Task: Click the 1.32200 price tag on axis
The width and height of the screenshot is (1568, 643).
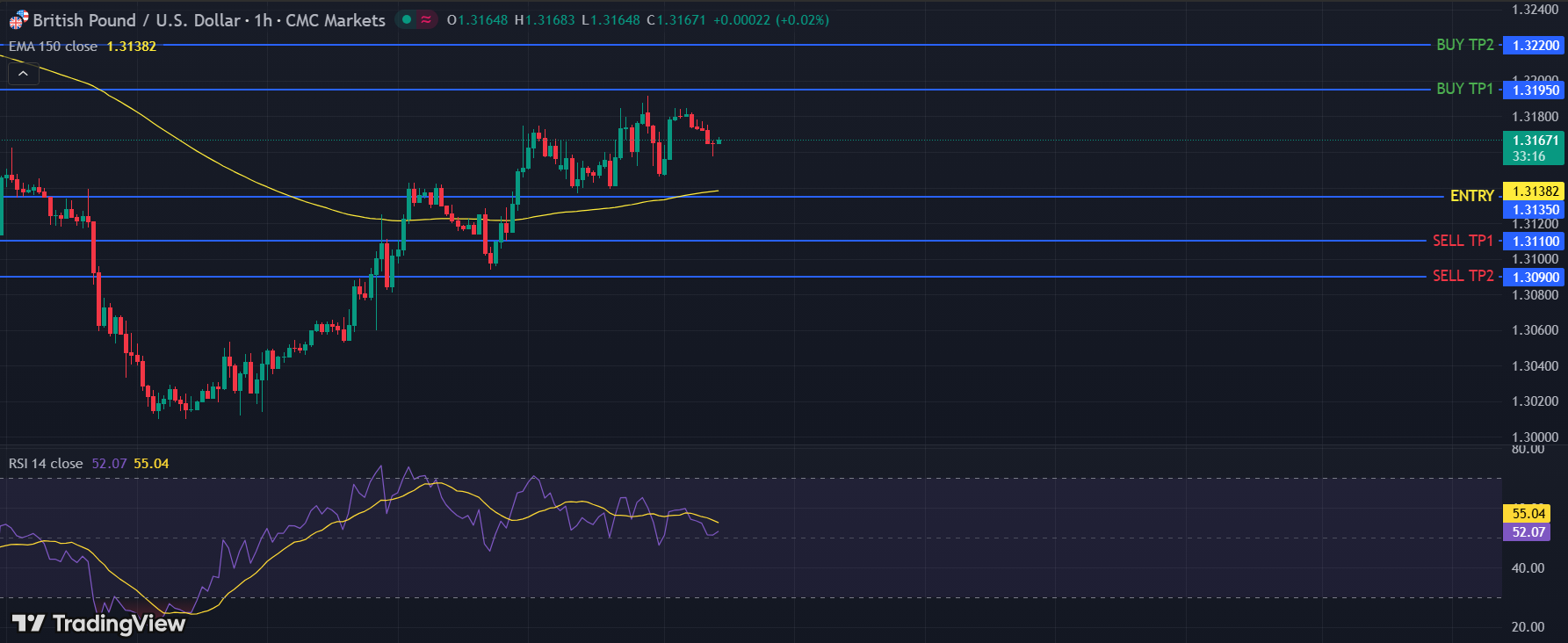Action: pos(1535,46)
